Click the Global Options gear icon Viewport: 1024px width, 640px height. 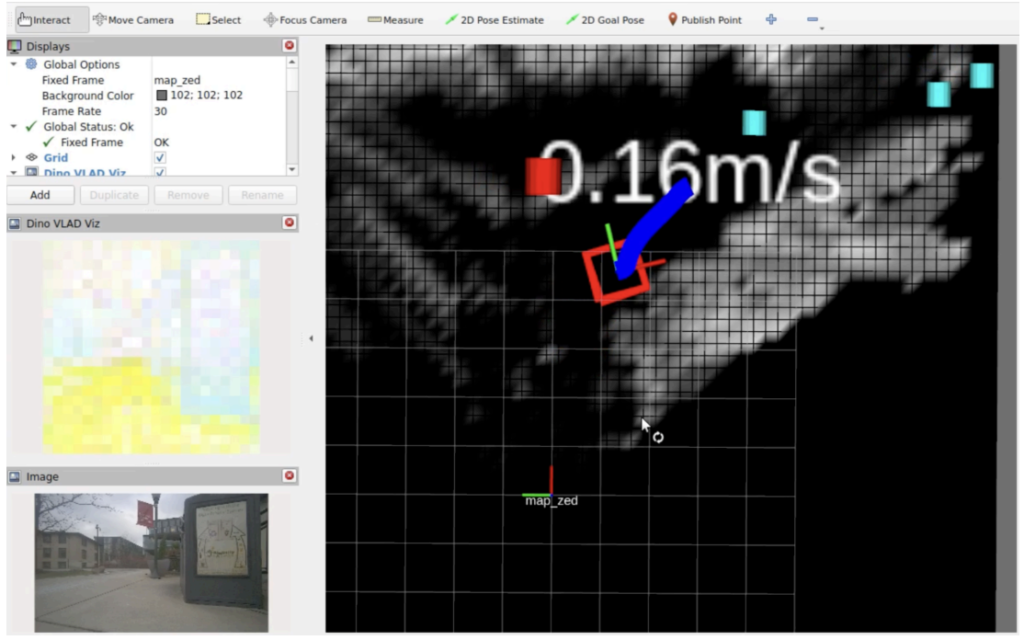(x=31, y=64)
